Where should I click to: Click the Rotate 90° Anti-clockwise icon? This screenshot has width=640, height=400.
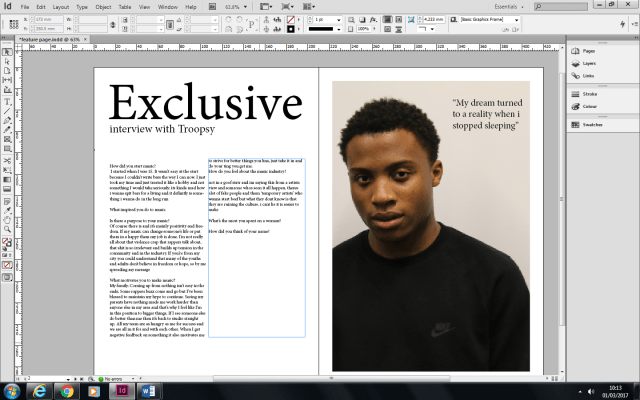pos(239,19)
